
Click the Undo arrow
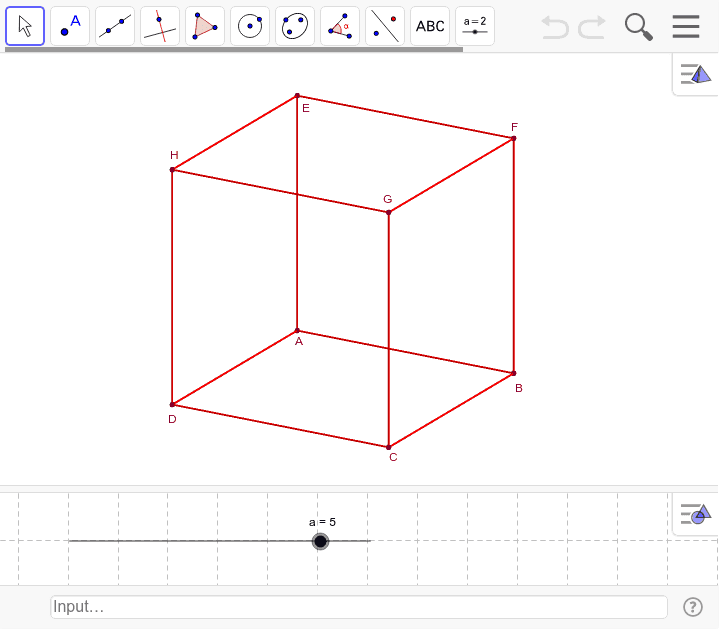[x=555, y=27]
